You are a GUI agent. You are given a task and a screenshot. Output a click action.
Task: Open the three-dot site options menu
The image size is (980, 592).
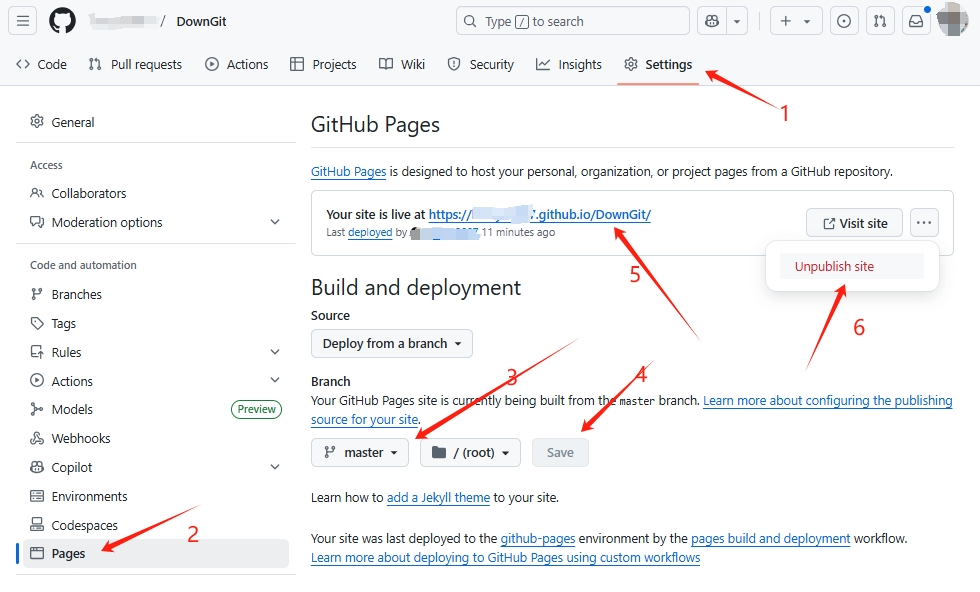click(924, 223)
